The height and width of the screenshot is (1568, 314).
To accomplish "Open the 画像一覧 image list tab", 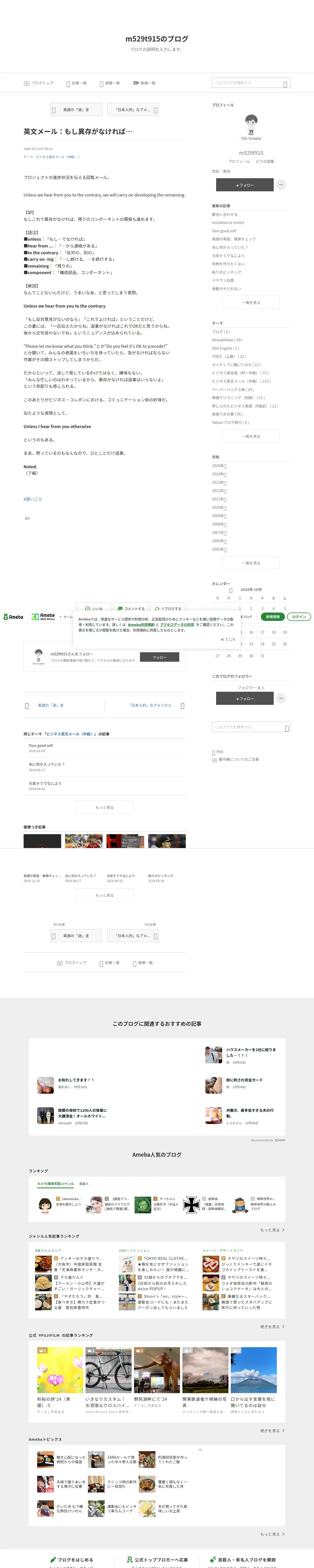I will [x=109, y=83].
